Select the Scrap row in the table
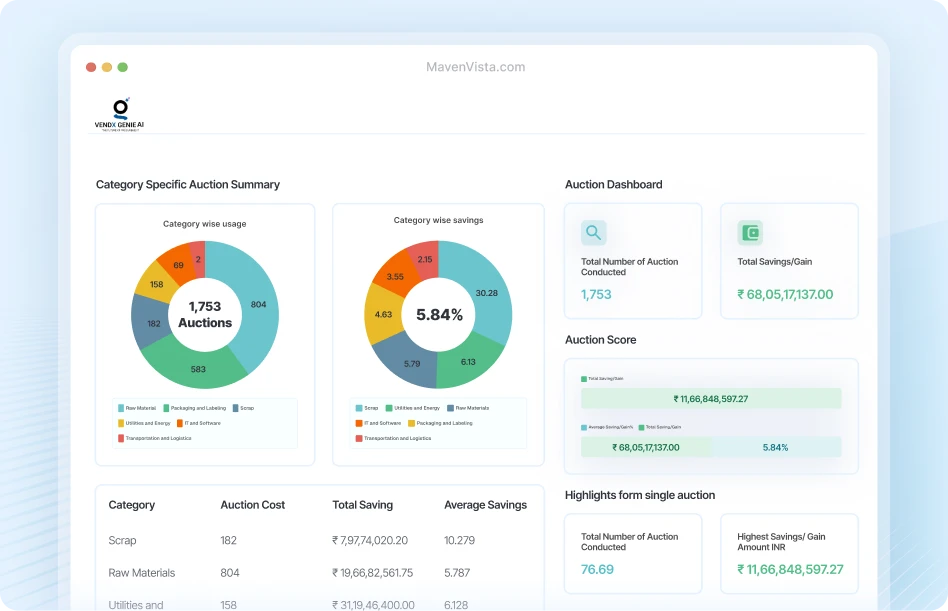This screenshot has height=611, width=948. 319,540
